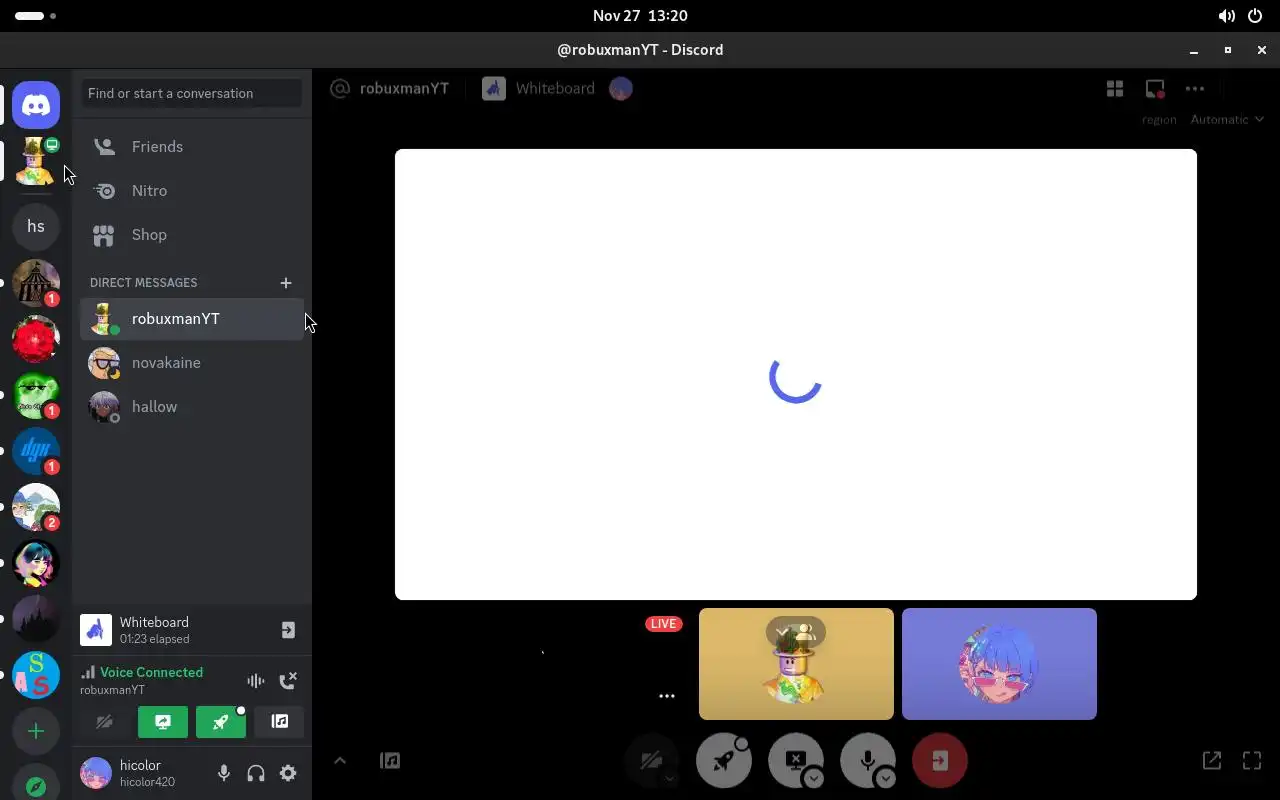Enter full screen mode
The image size is (1280, 800).
1252,761
